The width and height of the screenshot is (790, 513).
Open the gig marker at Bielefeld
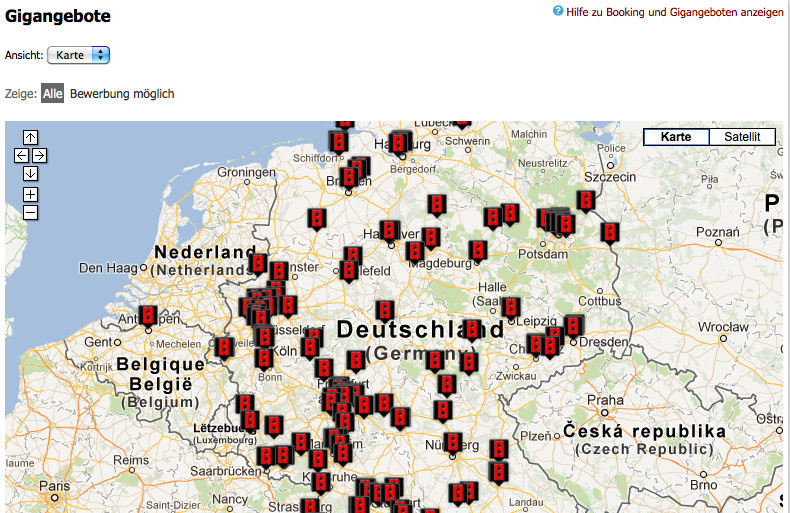pos(349,271)
